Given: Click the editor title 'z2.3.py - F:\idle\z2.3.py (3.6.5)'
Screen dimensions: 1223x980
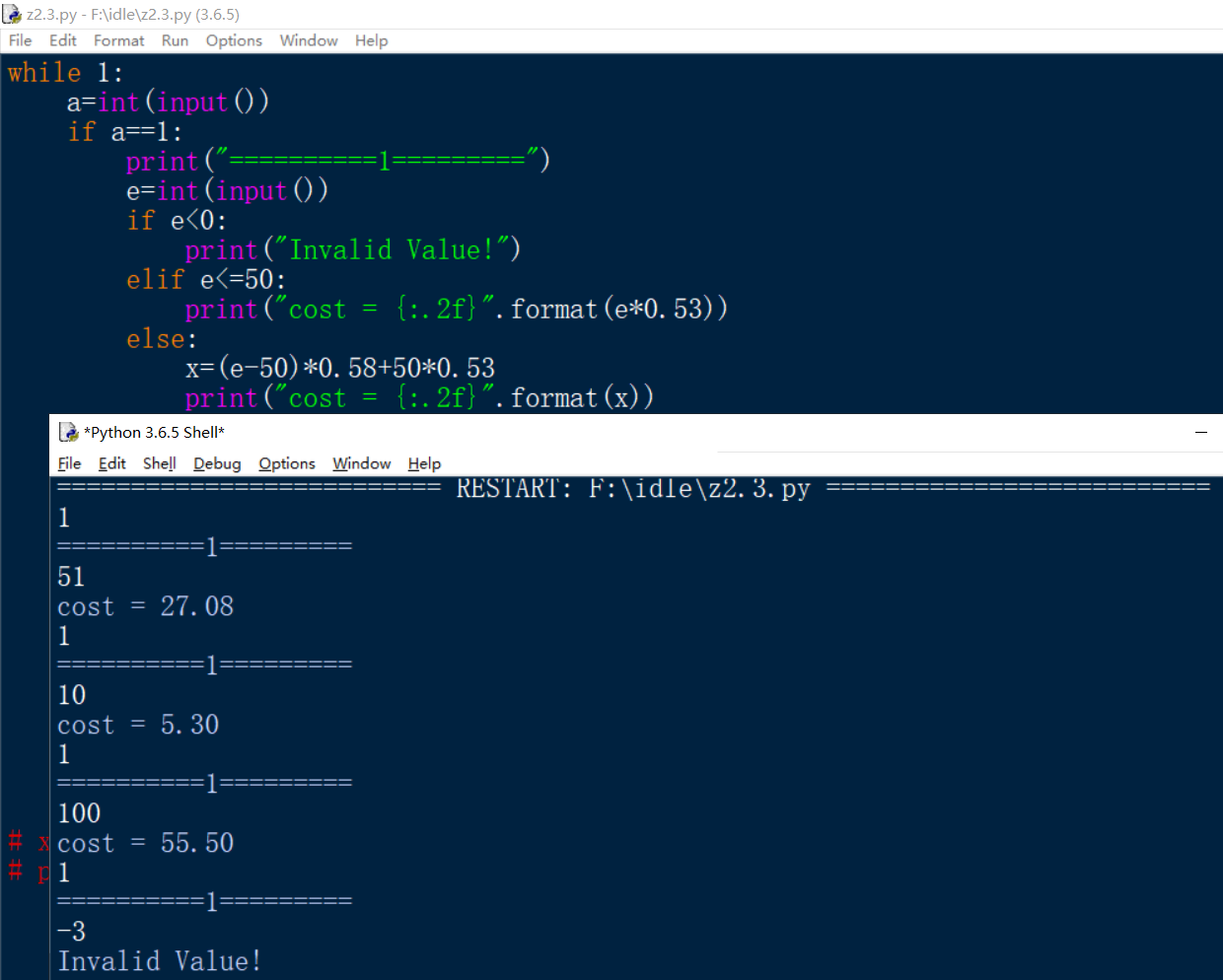Looking at the screenshot, I should (x=133, y=15).
